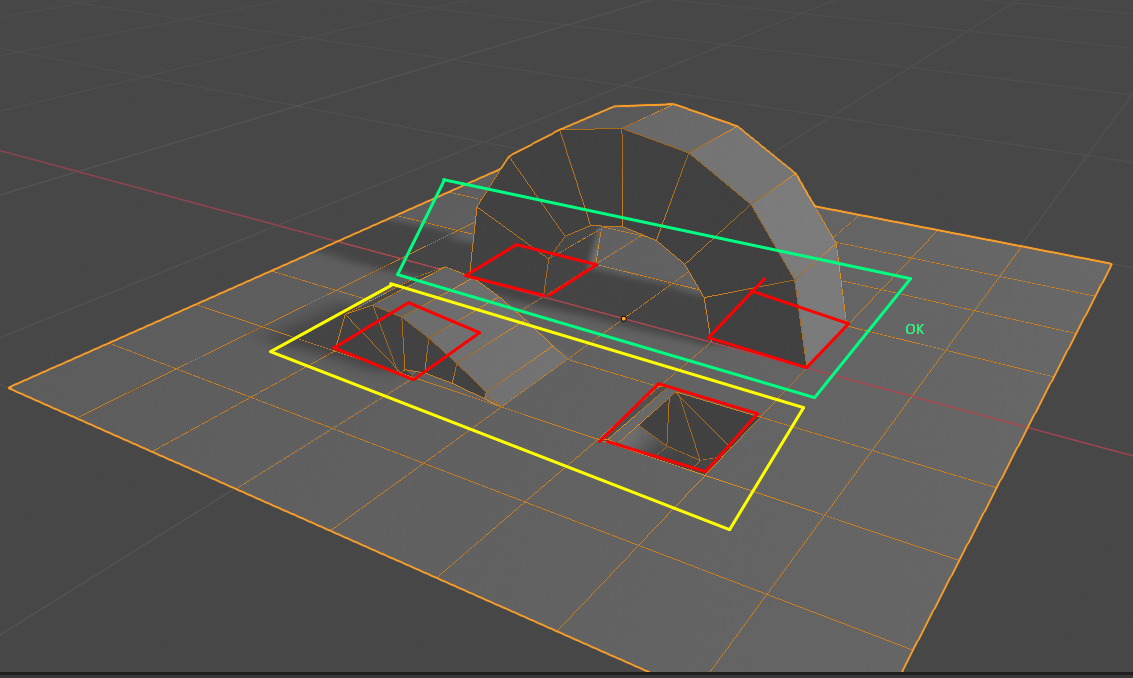Screen dimensions: 1133x678
Task: Click the orange origin dot of the mesh
Action: pos(624,318)
